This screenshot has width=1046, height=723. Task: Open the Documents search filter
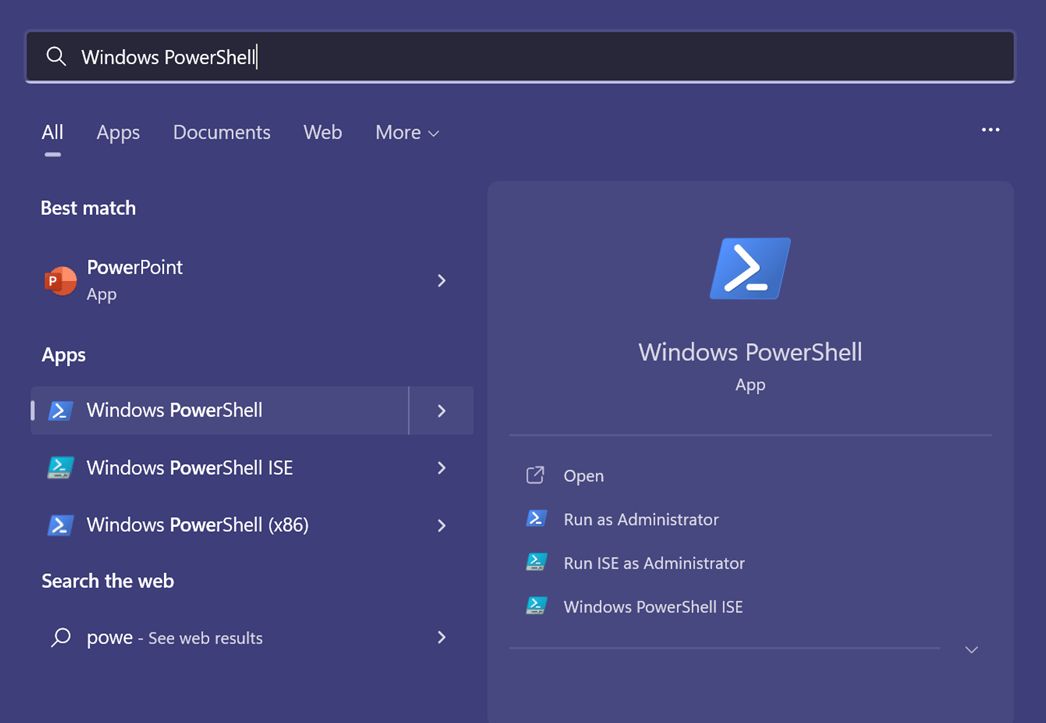(221, 132)
